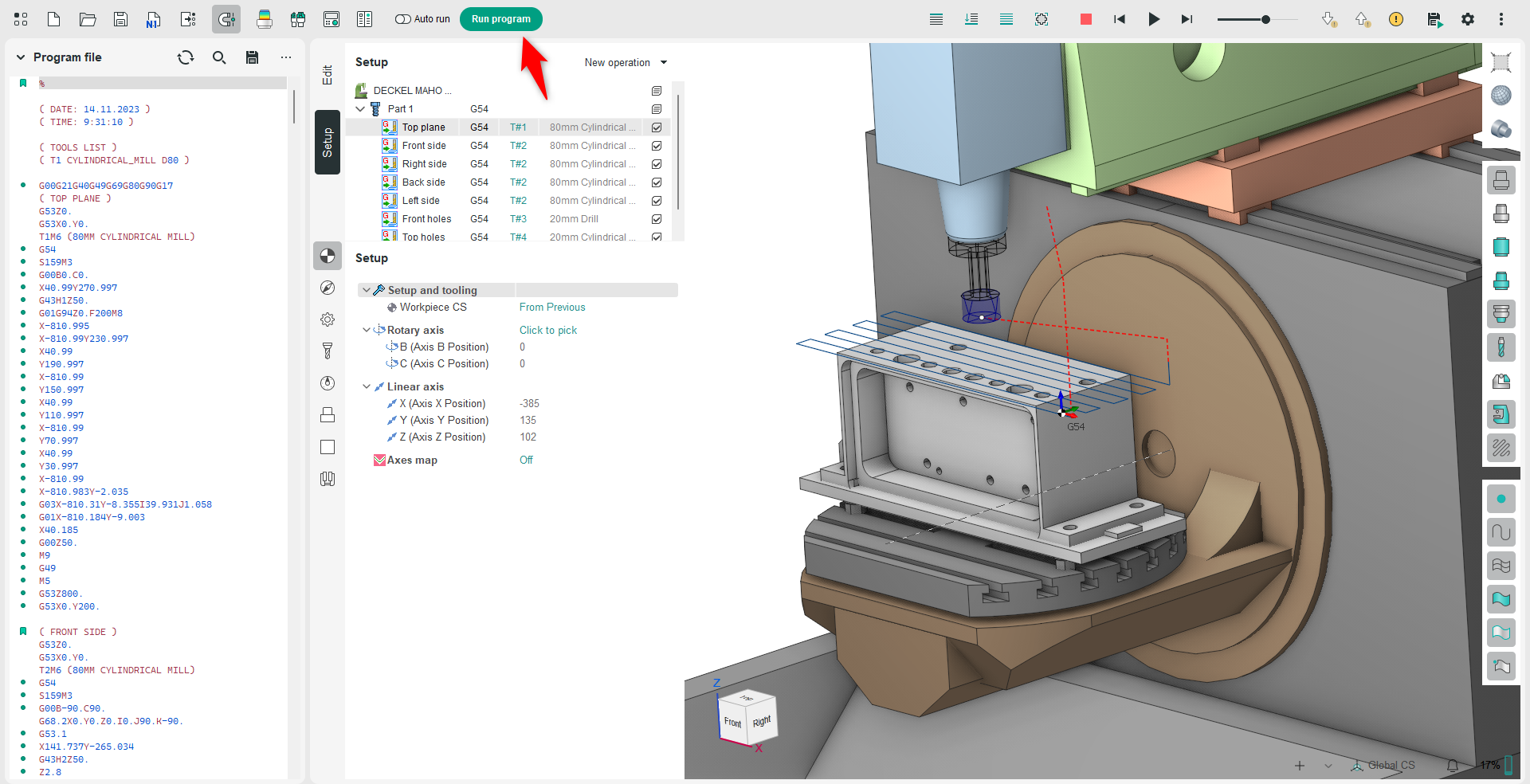The height and width of the screenshot is (784, 1530).
Task: Play the simulation
Action: pos(1153,19)
